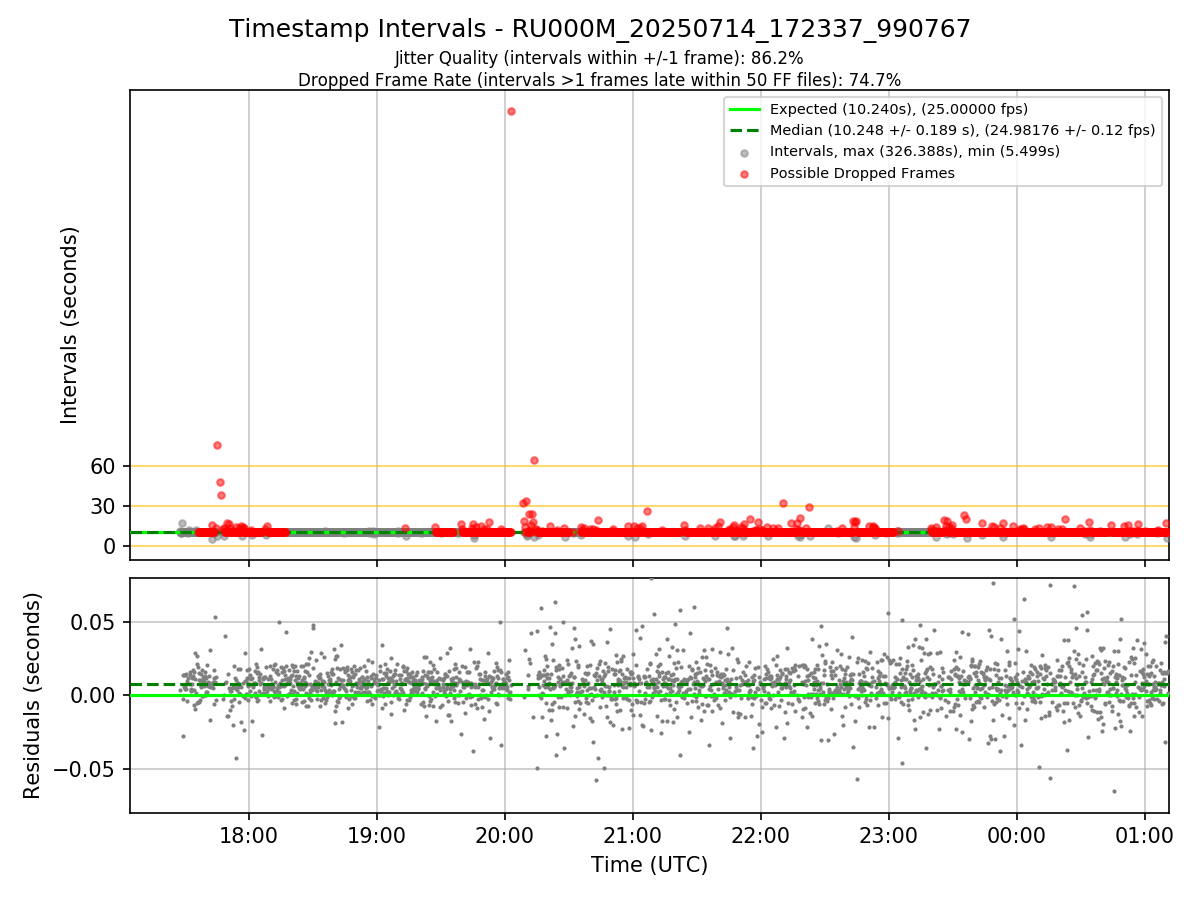Click the highest red point before 18:00
The image size is (1200, 900).
(x=217, y=445)
